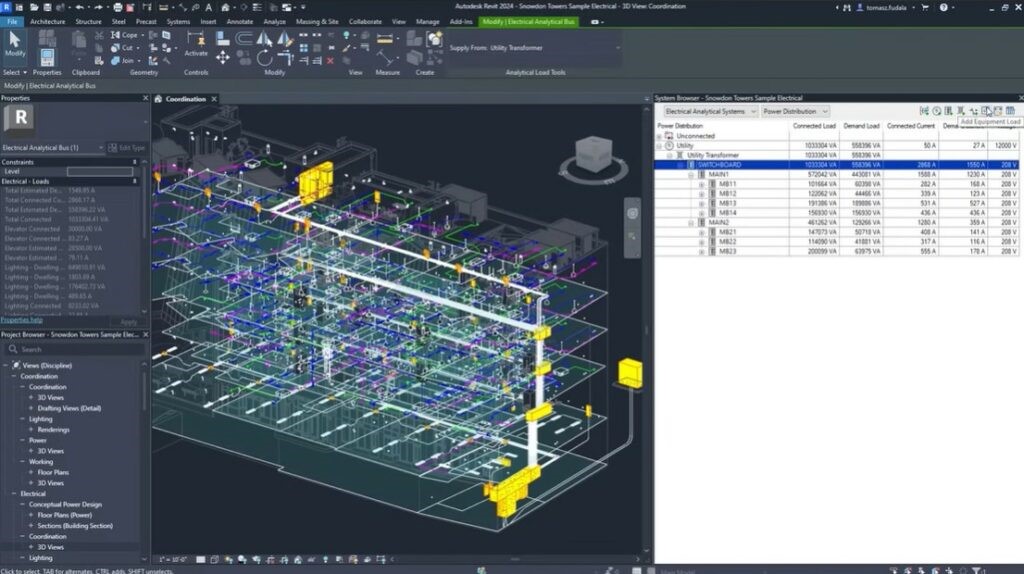The width and height of the screenshot is (1024, 574).
Task: Open the Systems ribbon tab
Action: click(178, 22)
